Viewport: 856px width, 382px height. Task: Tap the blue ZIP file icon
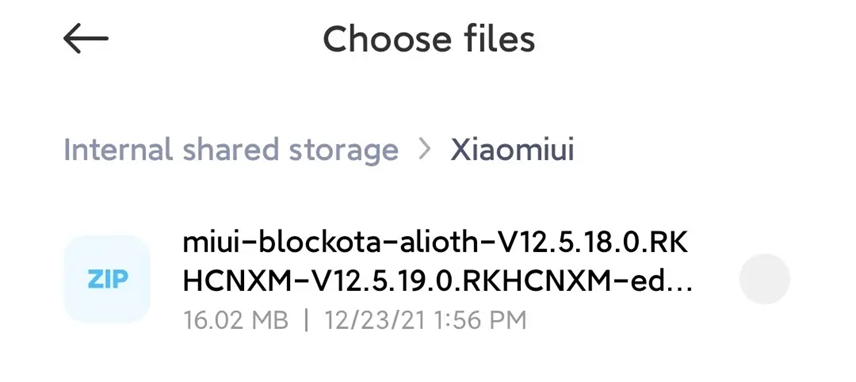point(107,279)
